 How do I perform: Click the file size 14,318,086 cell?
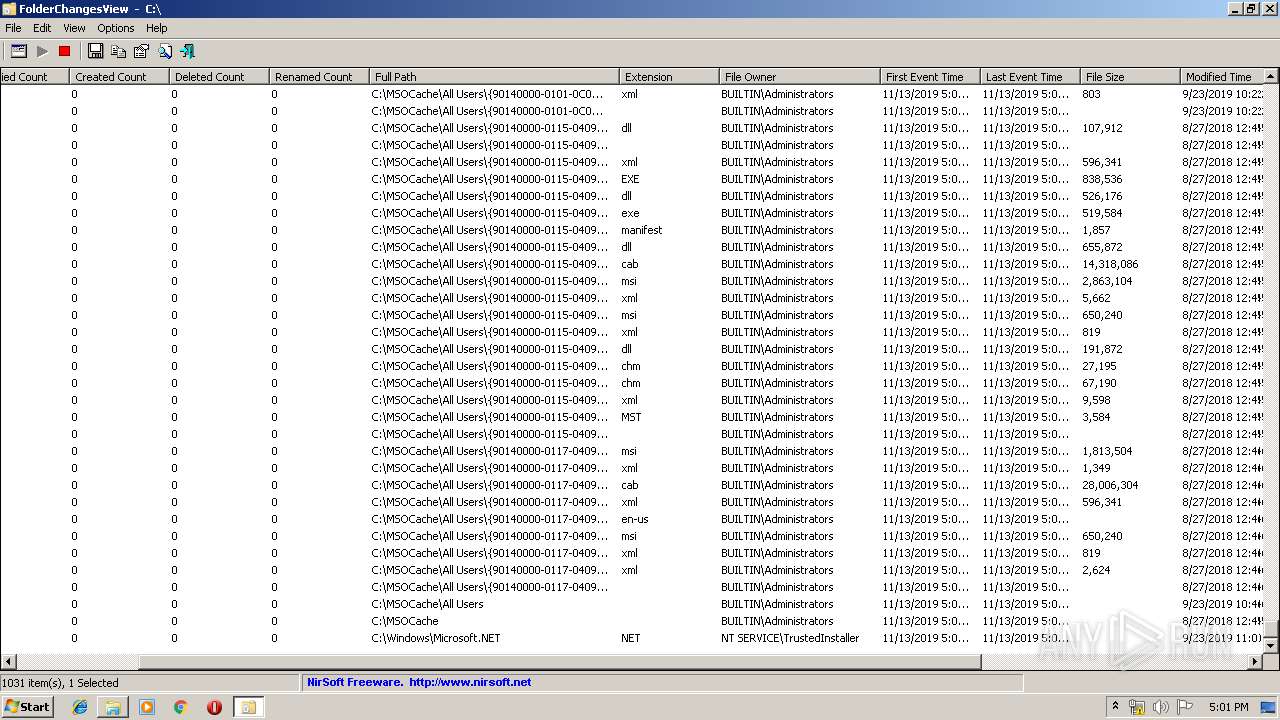(x=1109, y=264)
